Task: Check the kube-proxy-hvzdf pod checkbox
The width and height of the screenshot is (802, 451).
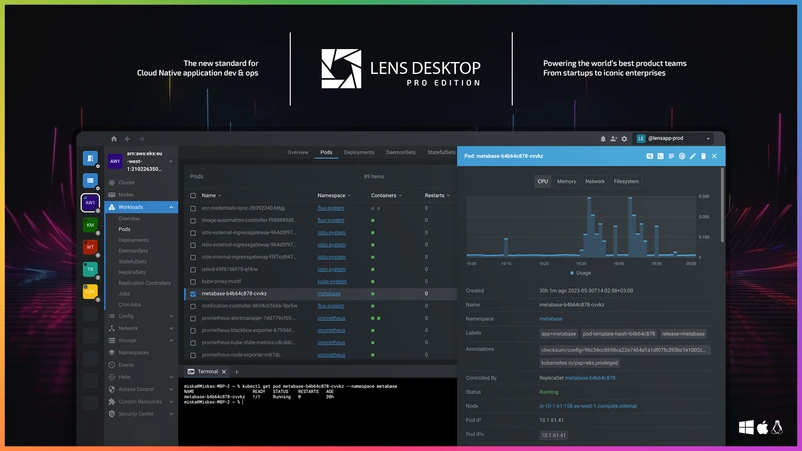Action: [x=193, y=281]
